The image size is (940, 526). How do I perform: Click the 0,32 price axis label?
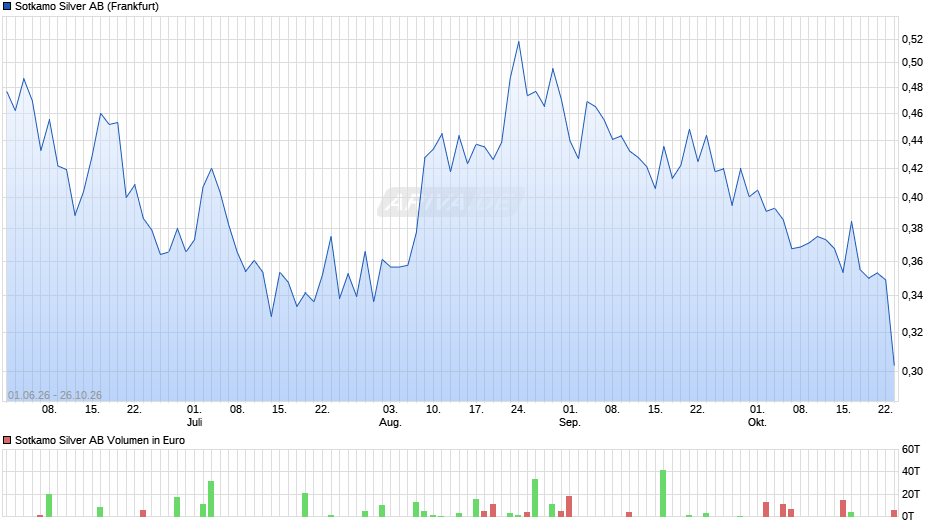click(912, 332)
